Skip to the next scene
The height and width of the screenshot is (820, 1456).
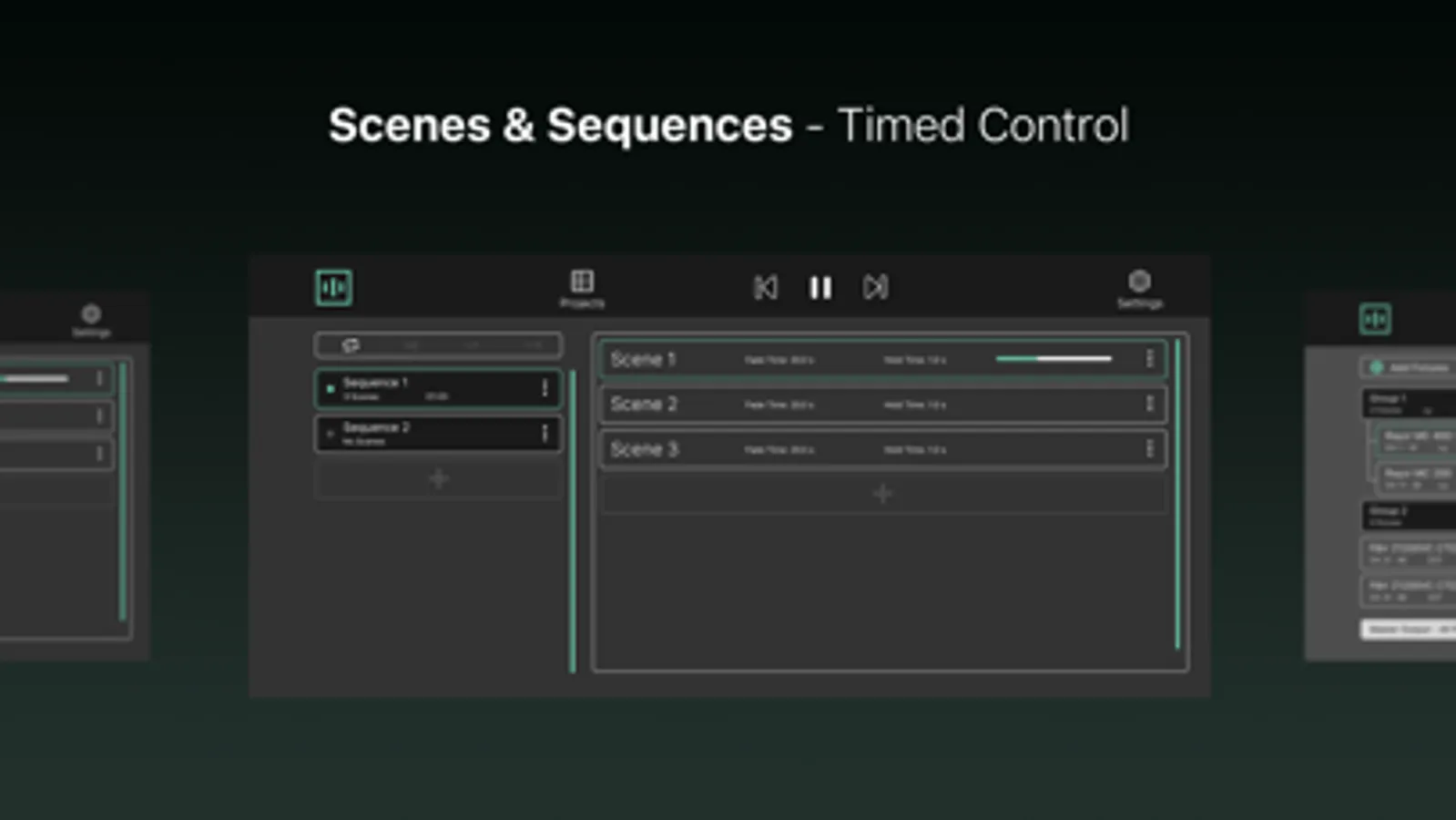[x=875, y=288]
